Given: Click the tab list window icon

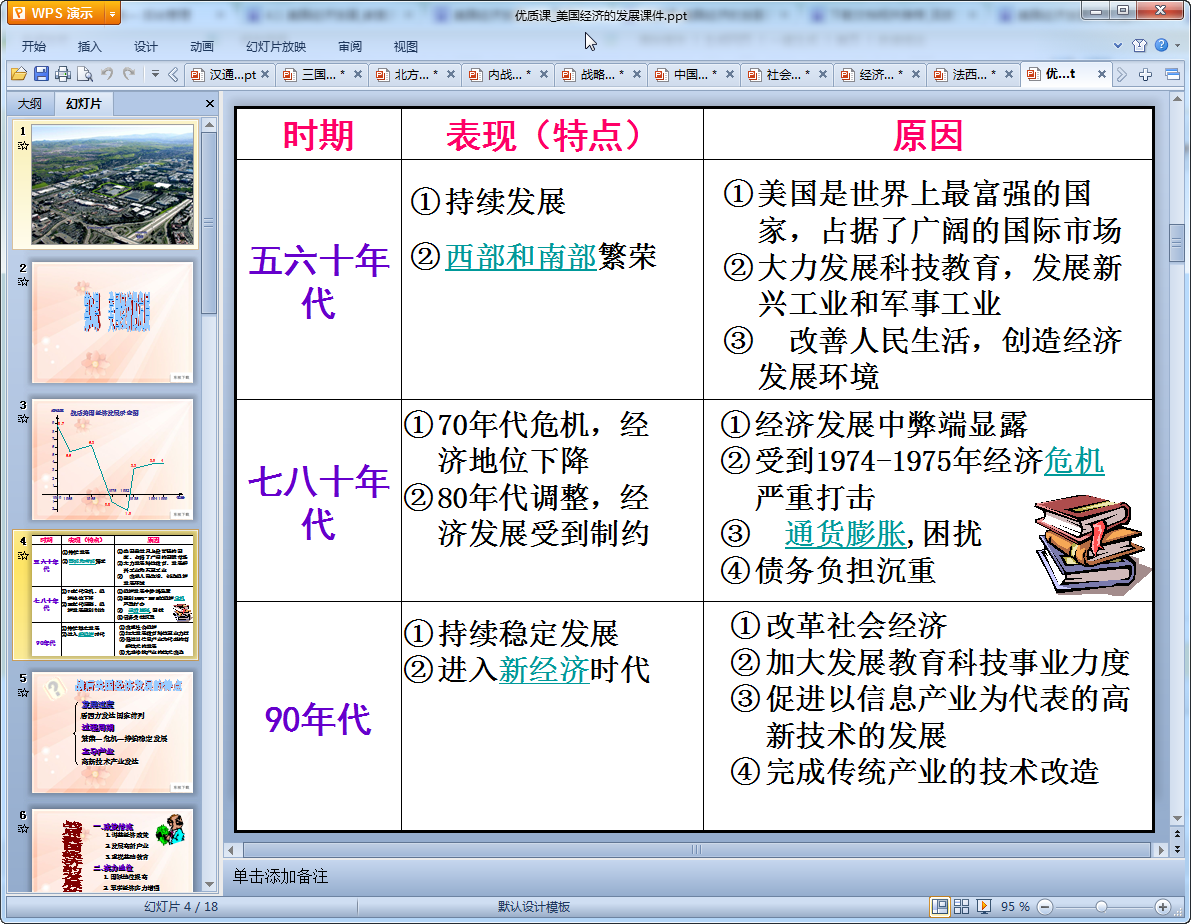Looking at the screenshot, I should [1172, 74].
